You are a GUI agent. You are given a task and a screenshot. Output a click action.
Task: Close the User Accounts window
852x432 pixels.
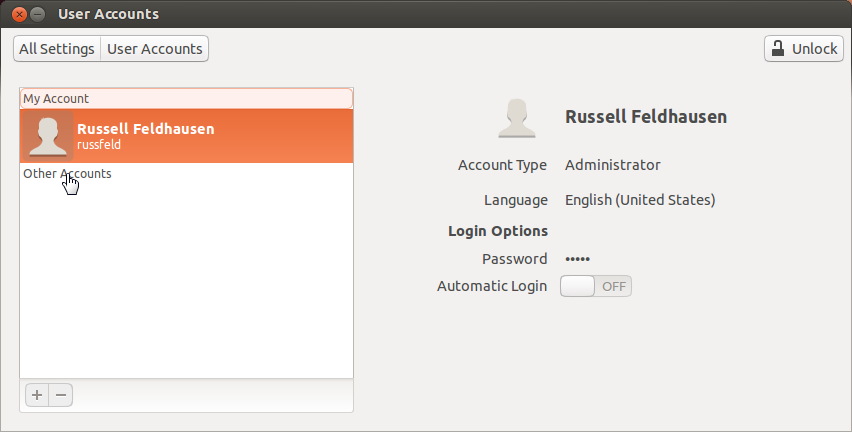18,15
